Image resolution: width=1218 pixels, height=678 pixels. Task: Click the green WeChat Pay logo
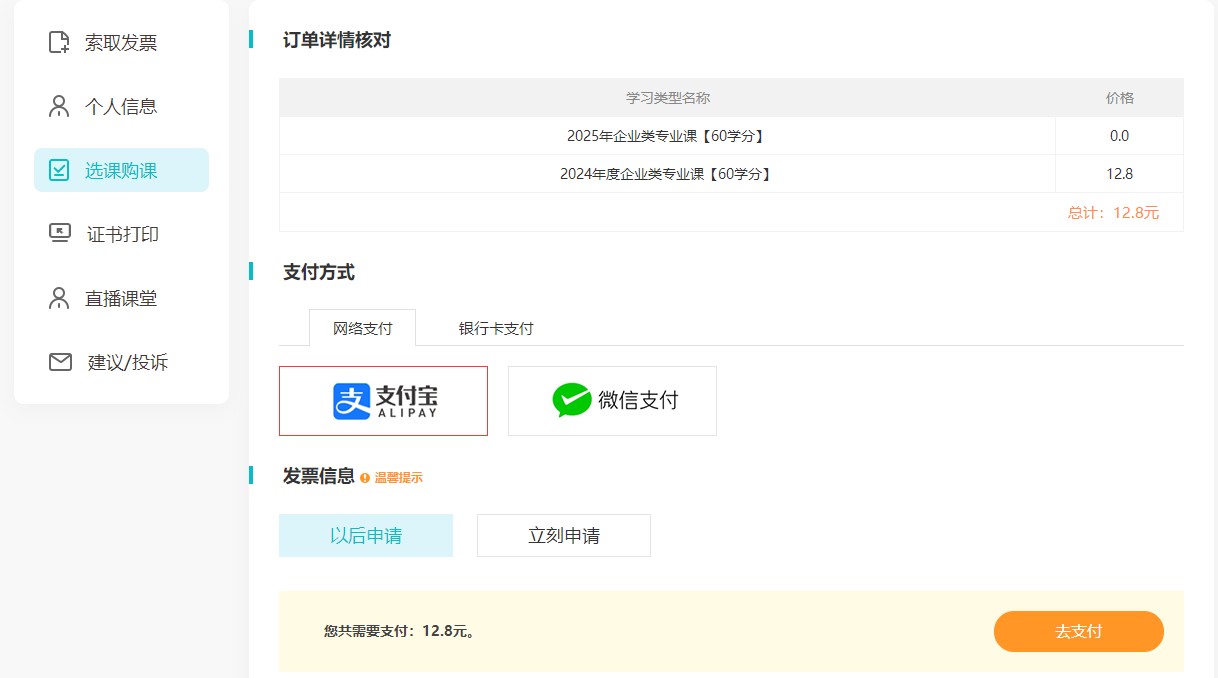click(x=571, y=400)
